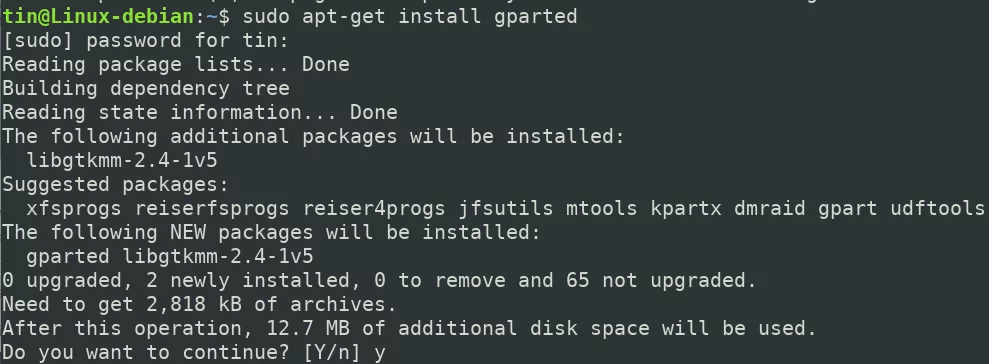Image resolution: width=989 pixels, height=364 pixels.
Task: Click the Reading package lists line
Action: pyautogui.click(x=176, y=64)
